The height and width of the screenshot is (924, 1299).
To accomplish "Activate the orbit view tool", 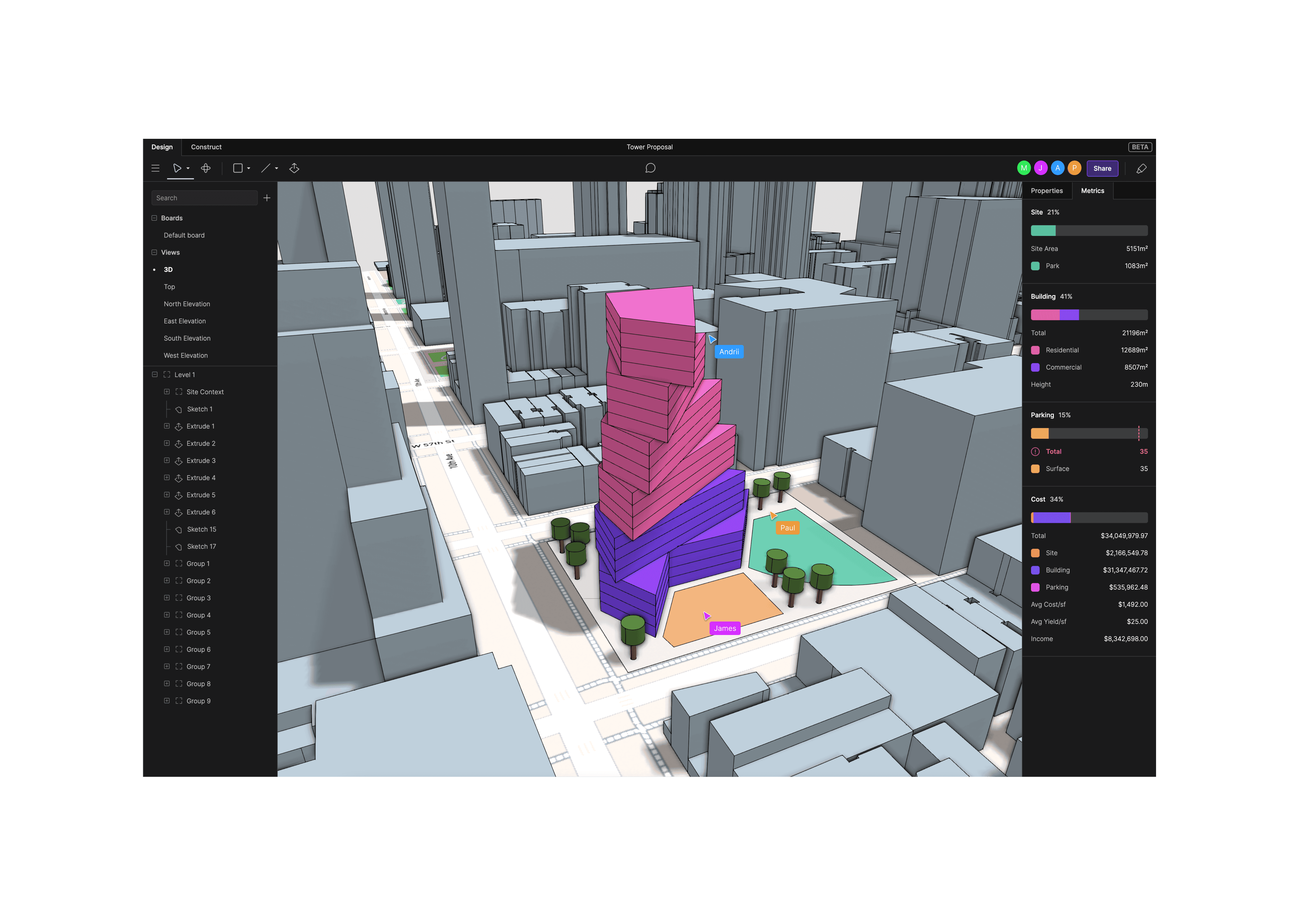I will click(x=206, y=168).
